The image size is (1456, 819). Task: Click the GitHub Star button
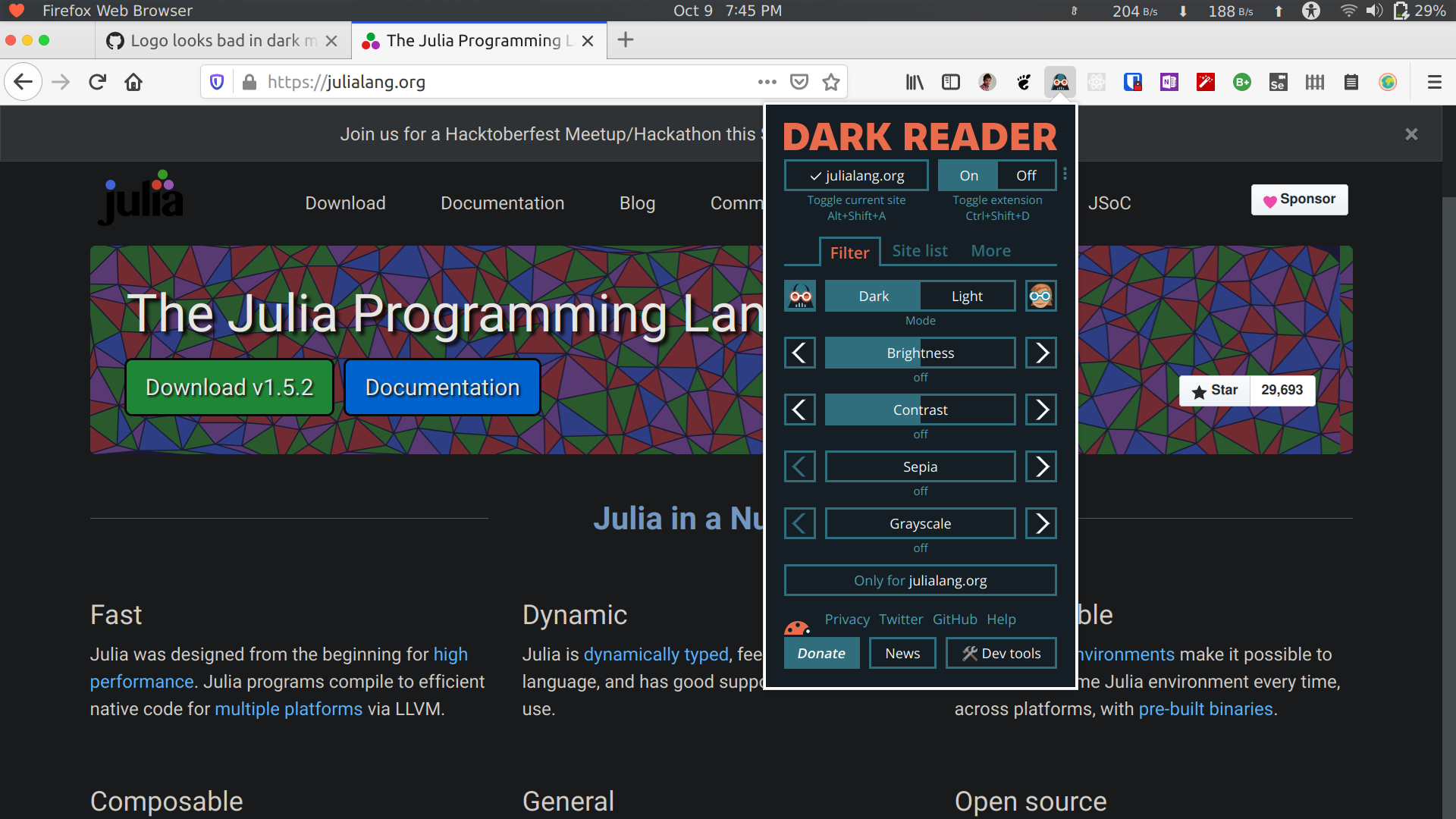[x=1215, y=390]
